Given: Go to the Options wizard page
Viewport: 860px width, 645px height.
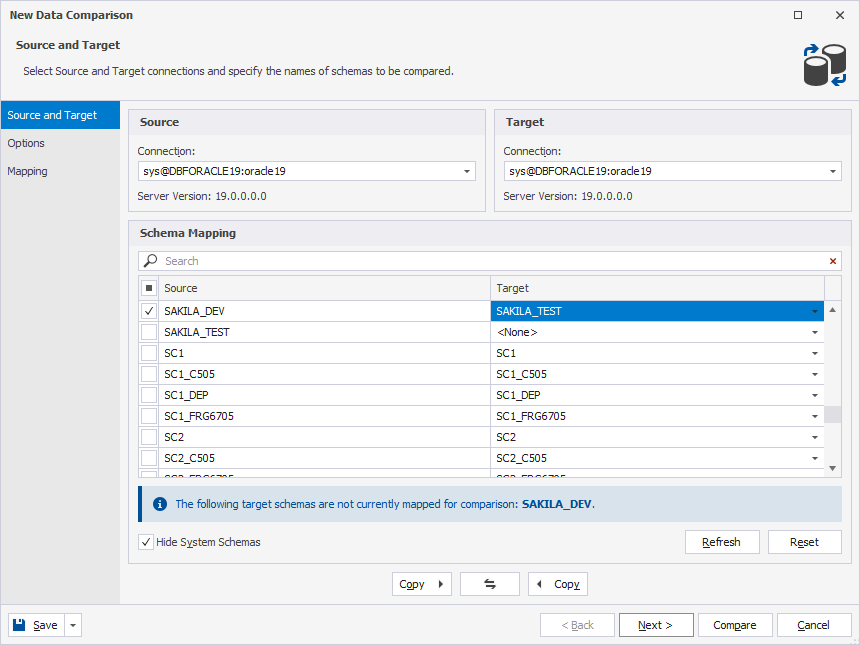Looking at the screenshot, I should [60, 143].
